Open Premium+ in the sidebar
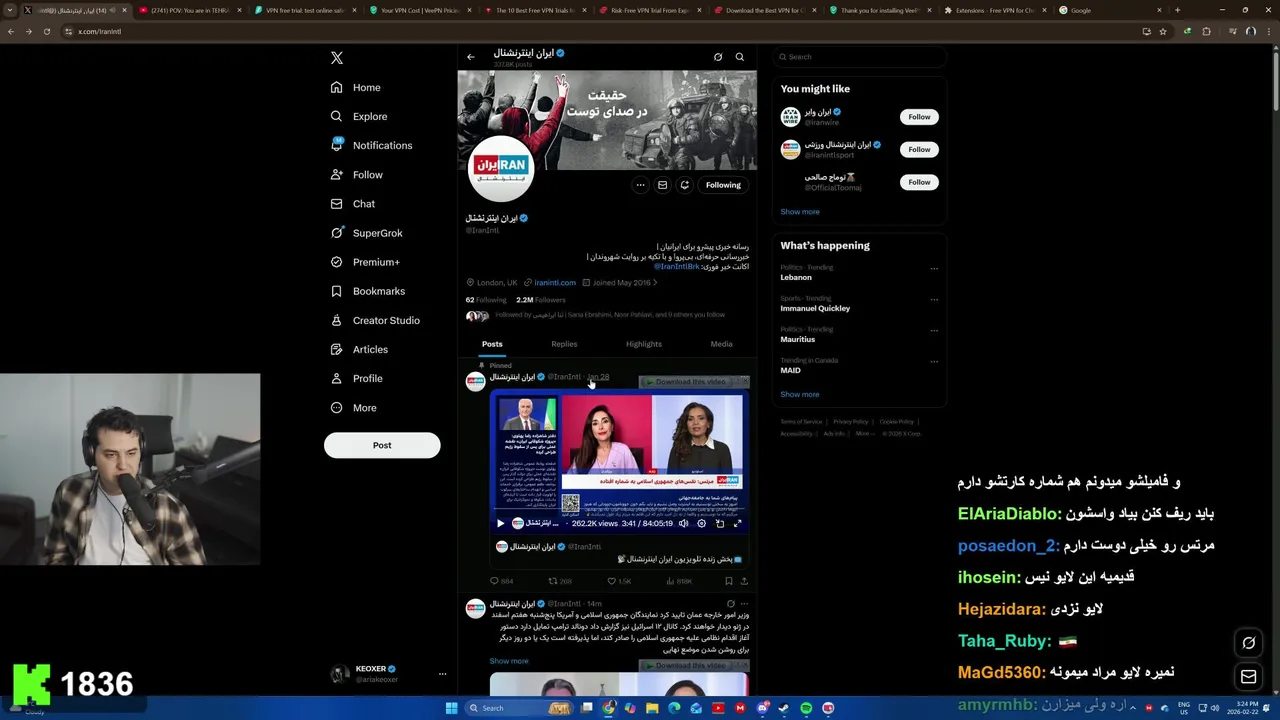 [x=365, y=262]
